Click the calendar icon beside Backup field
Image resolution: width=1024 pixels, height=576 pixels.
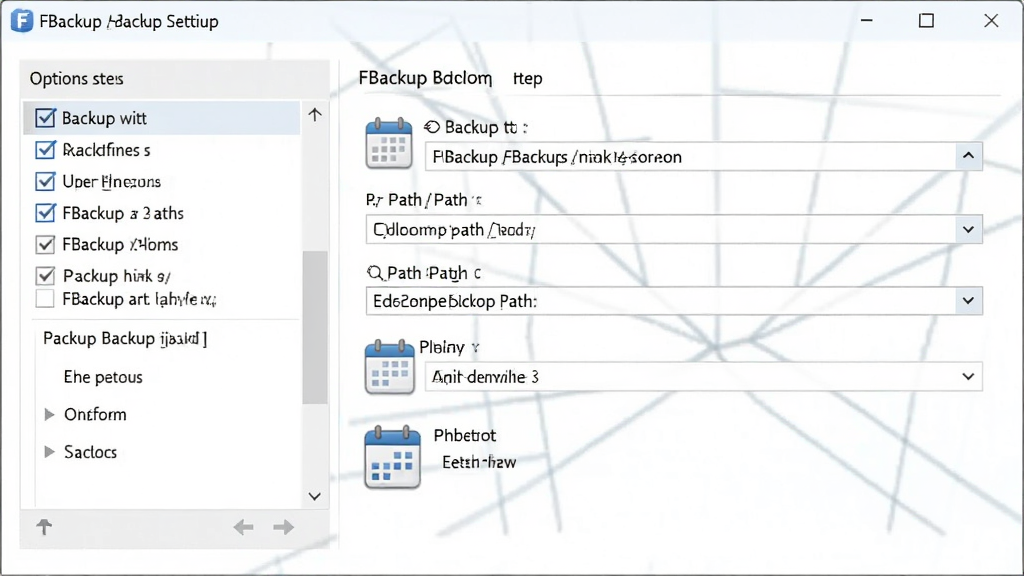tap(389, 144)
